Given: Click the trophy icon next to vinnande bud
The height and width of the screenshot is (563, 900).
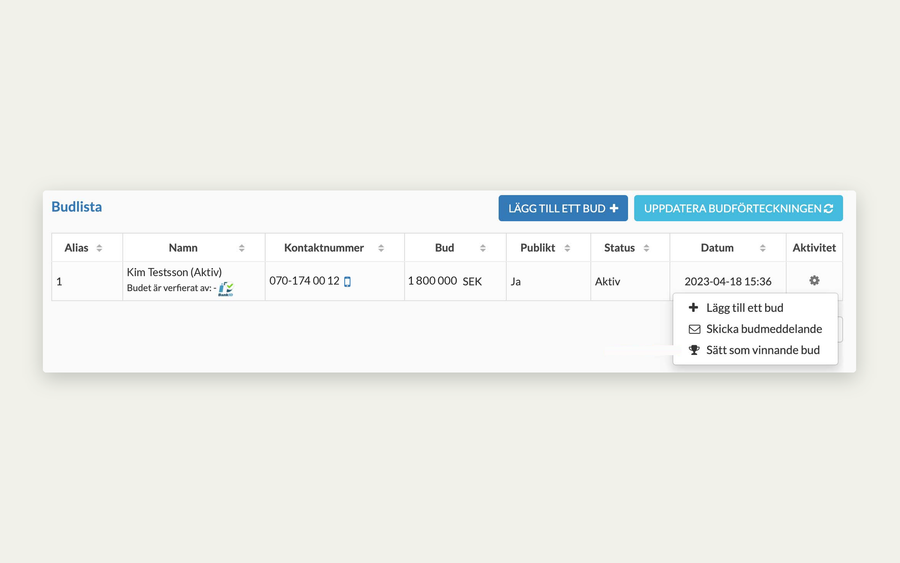Looking at the screenshot, I should tap(695, 350).
